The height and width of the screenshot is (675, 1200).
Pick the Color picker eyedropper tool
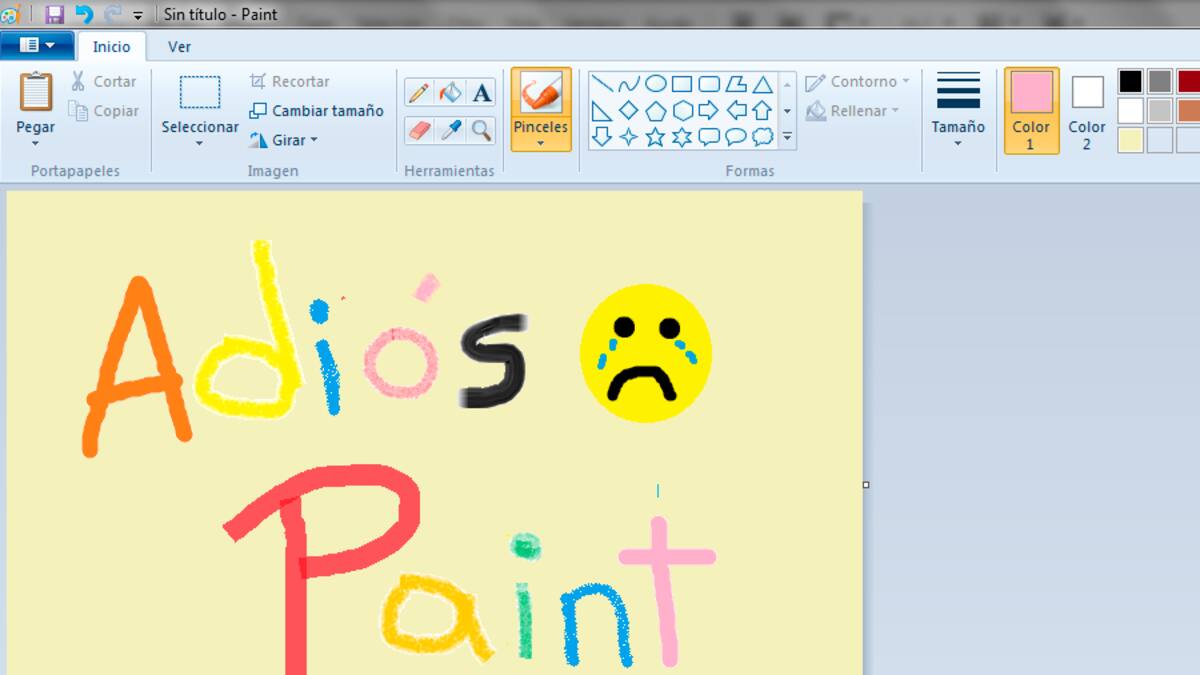coord(451,130)
